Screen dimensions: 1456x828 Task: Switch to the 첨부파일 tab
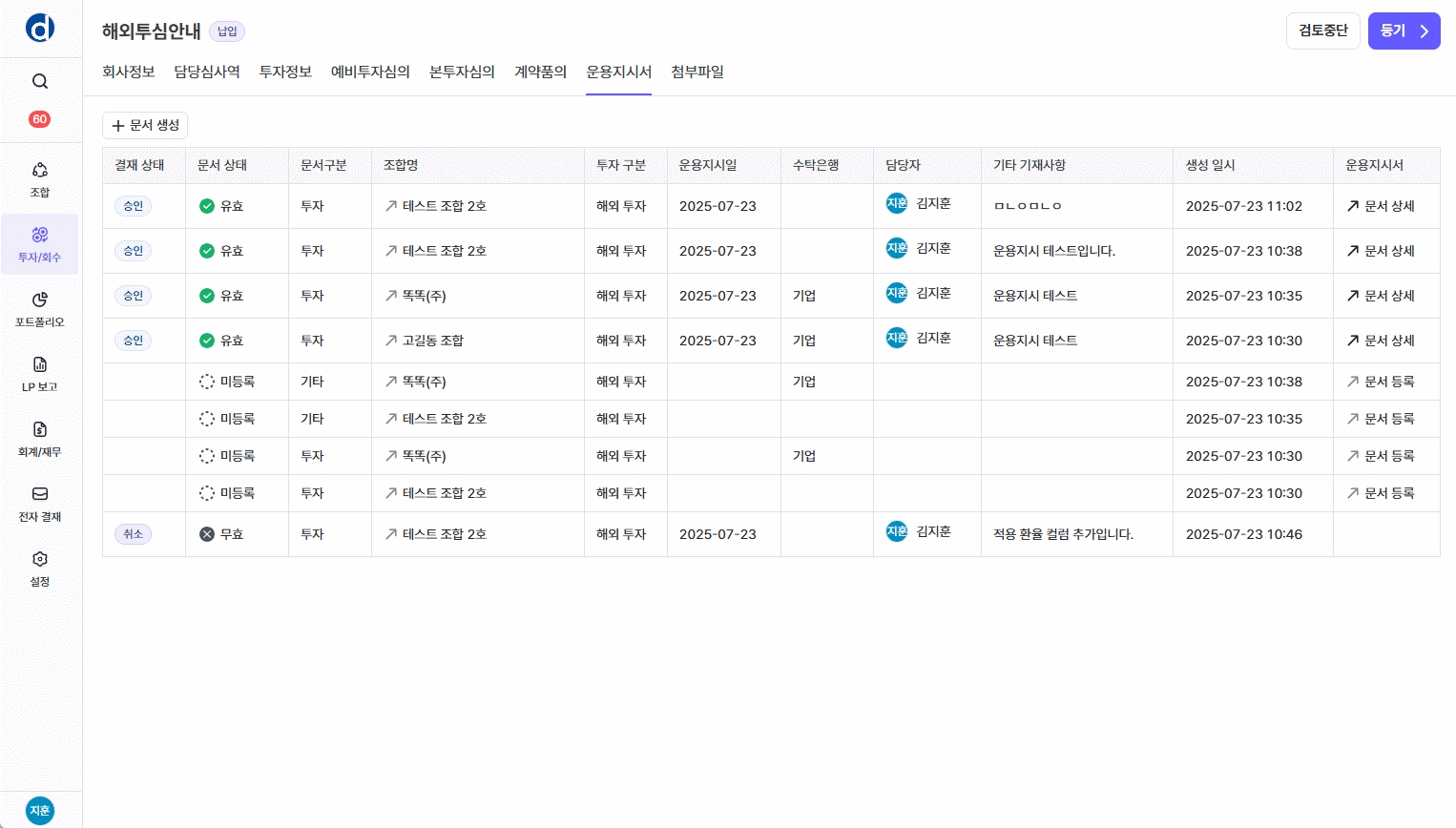[x=697, y=72]
